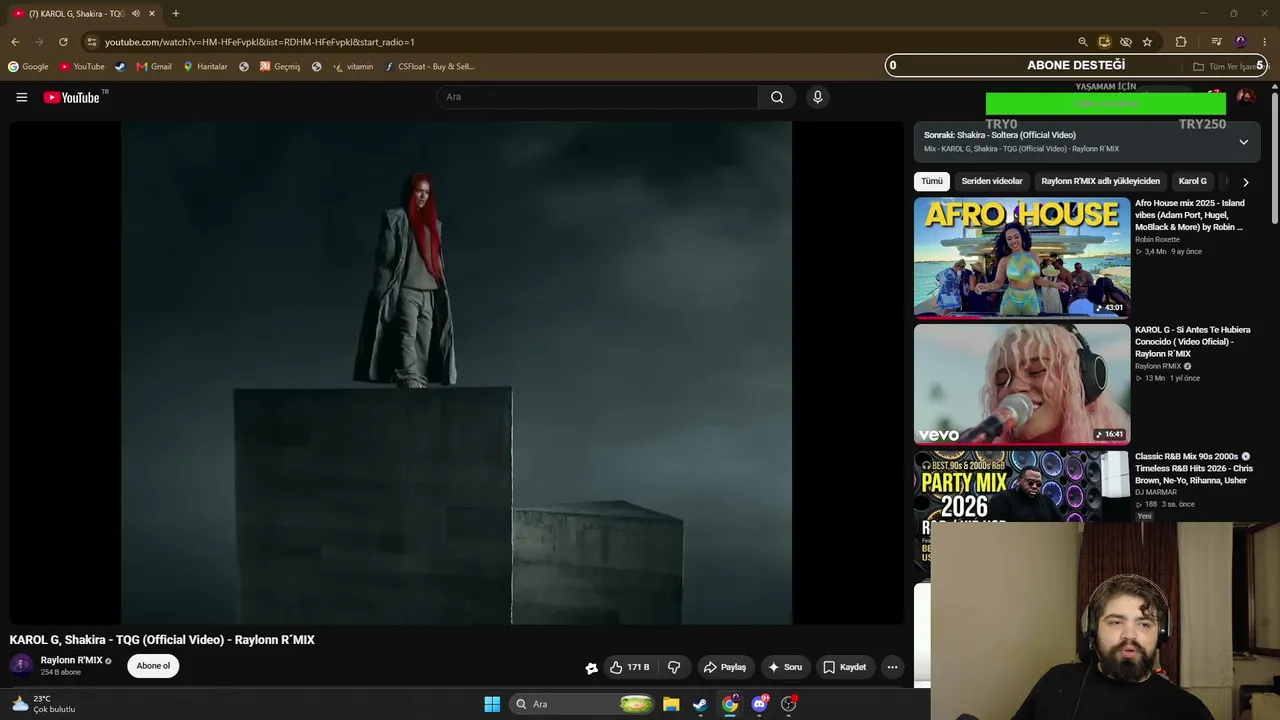This screenshot has height=720, width=1280.
Task: Open the Afro House mix 2025 video title
Action: pos(1190,215)
